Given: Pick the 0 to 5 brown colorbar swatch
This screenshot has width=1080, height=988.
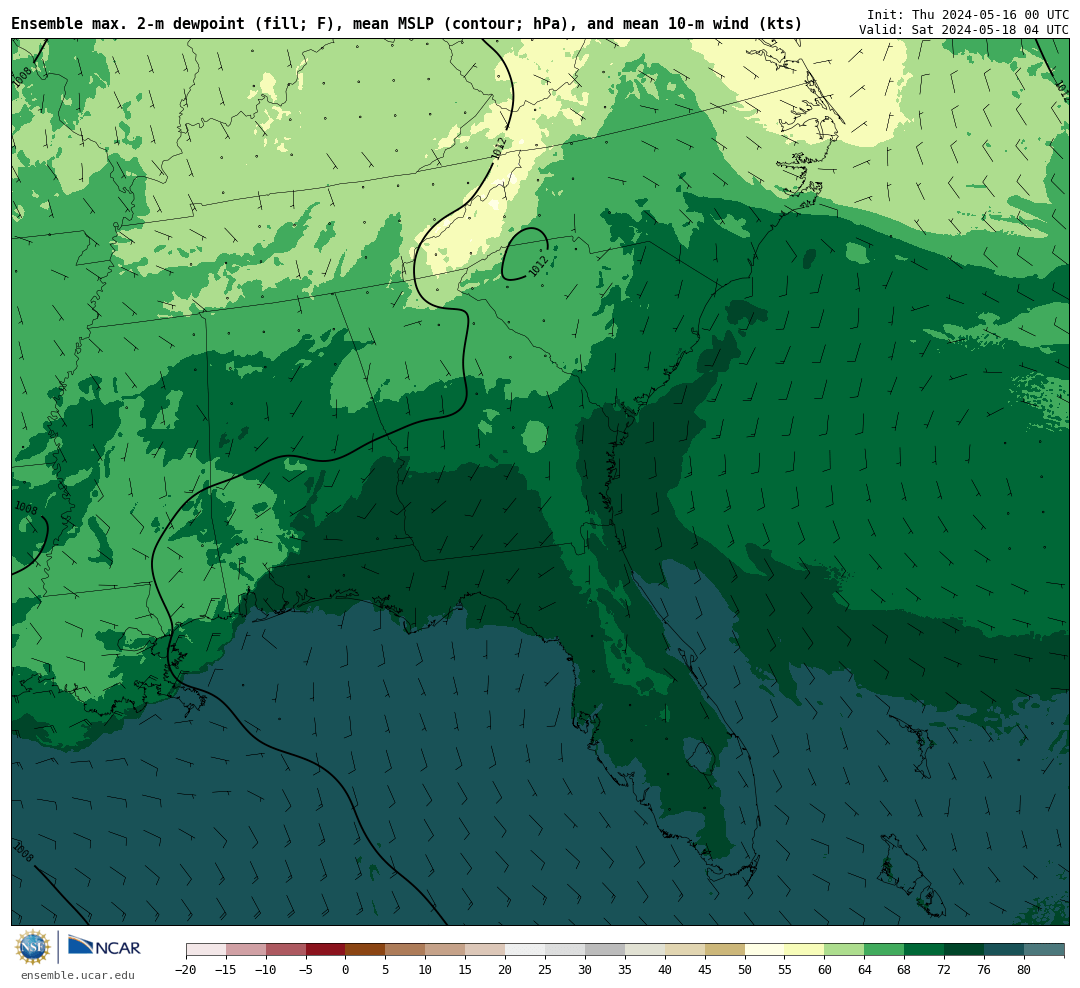Looking at the screenshot, I should click(365, 950).
